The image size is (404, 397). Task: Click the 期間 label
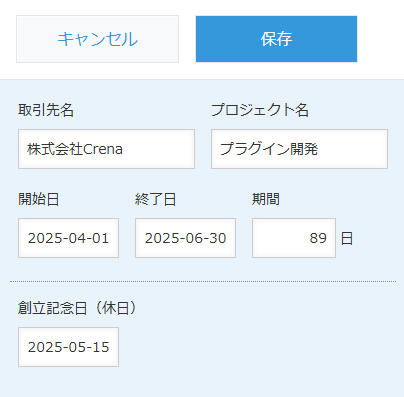click(x=266, y=199)
